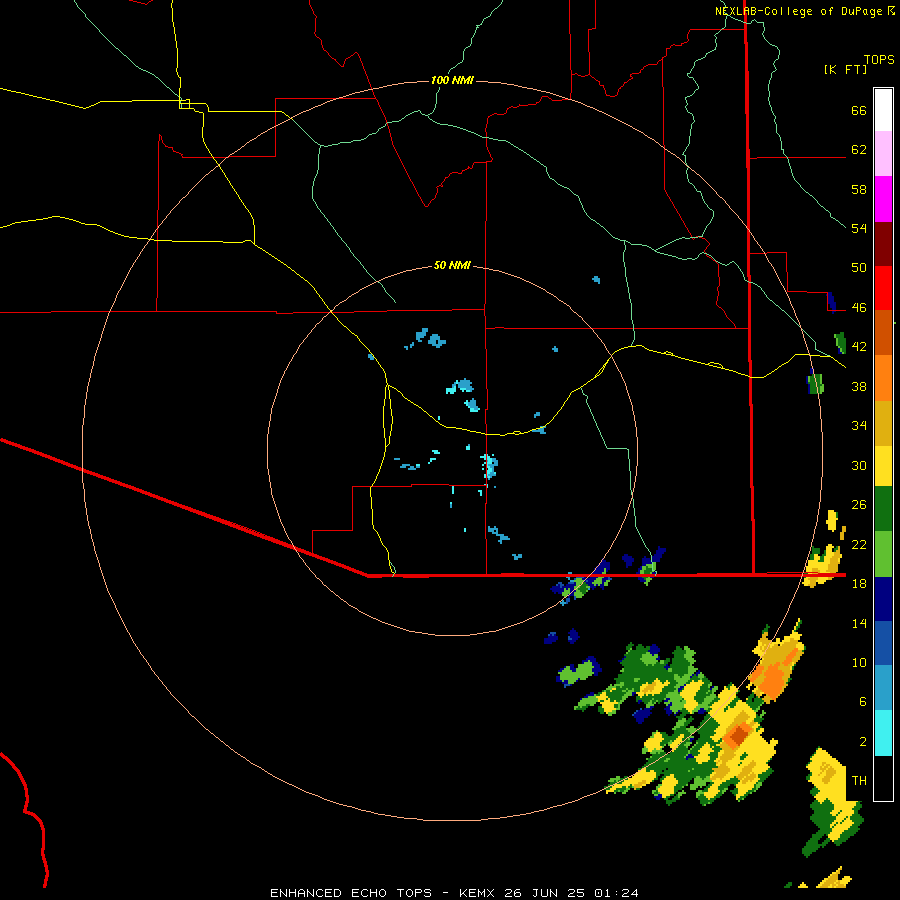Click the light green legend swatch
Viewport: 900px width, 900px height.
pyautogui.click(x=883, y=554)
